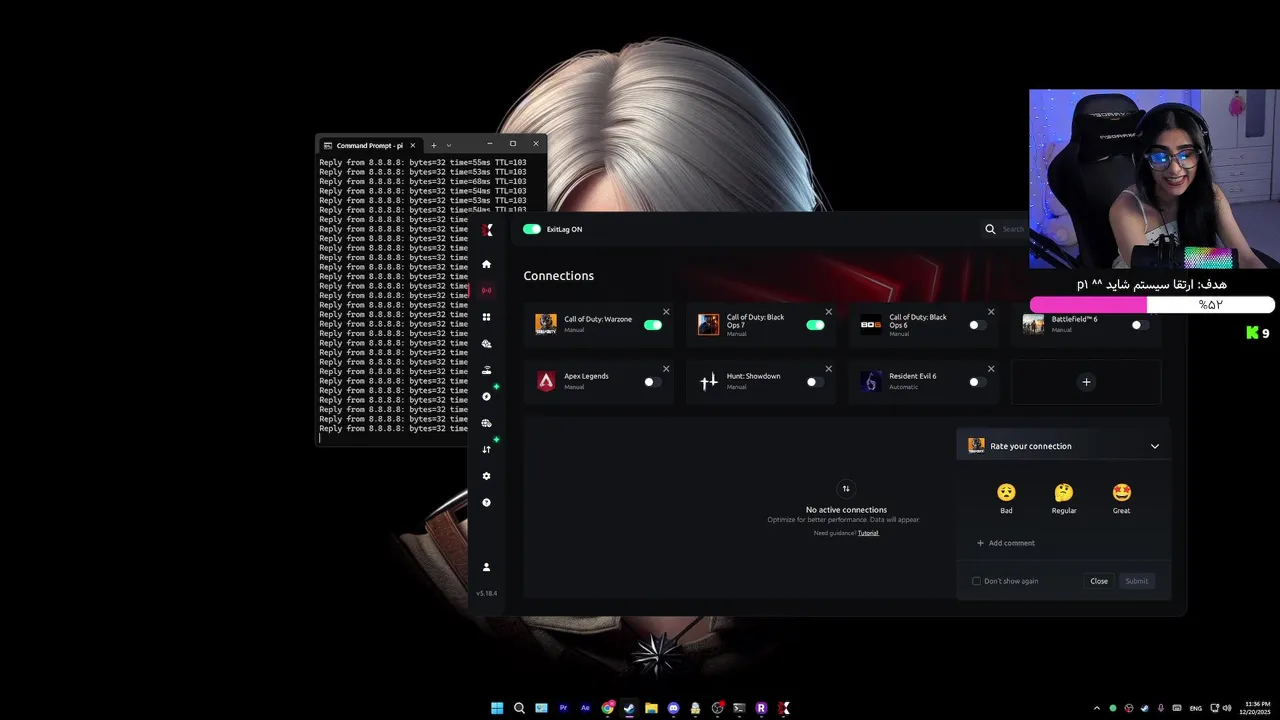
Task: Click the Hunt: Showdown crosses thumbnail
Action: pos(709,381)
